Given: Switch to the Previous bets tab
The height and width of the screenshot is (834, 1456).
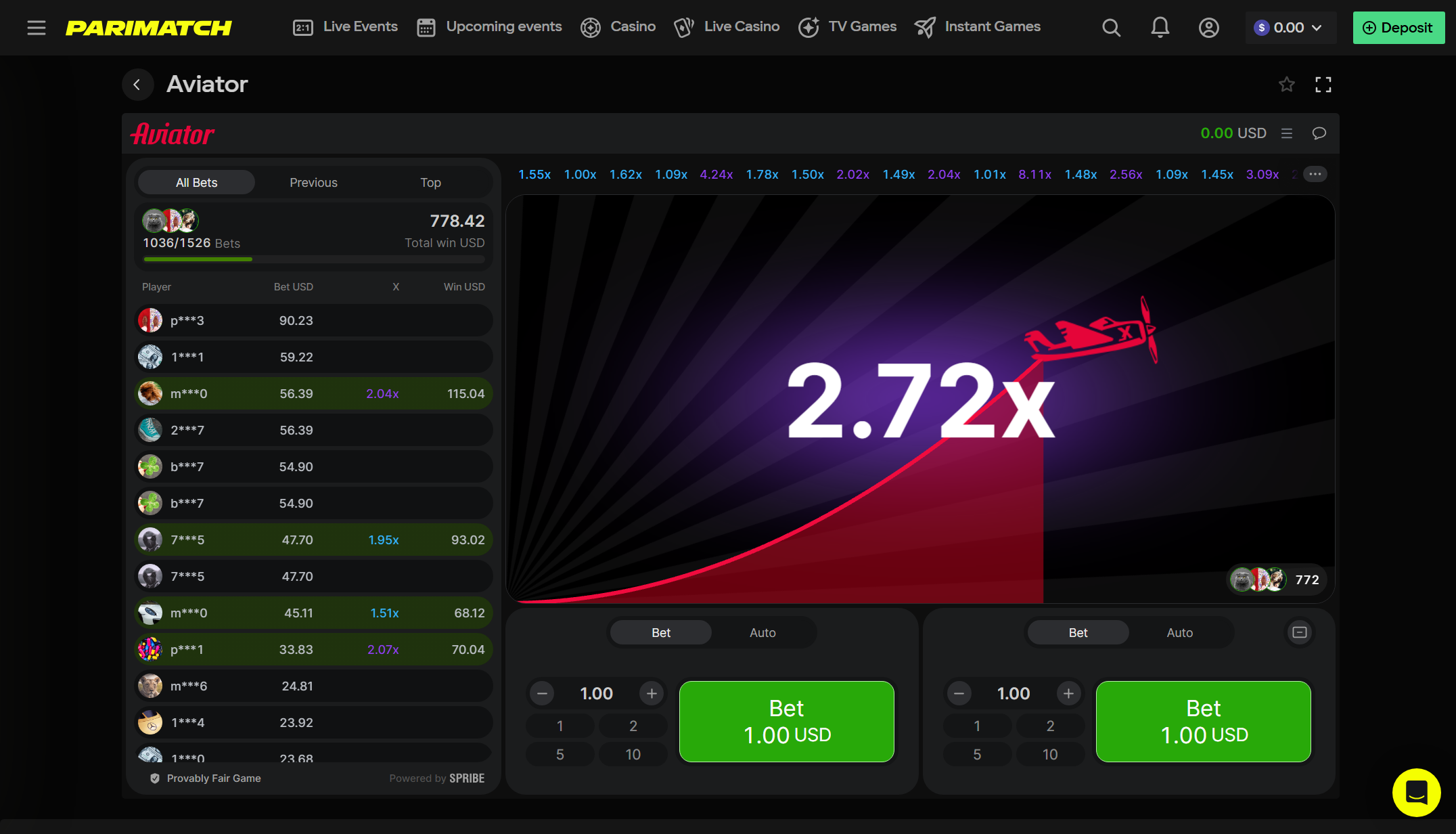Looking at the screenshot, I should pyautogui.click(x=313, y=183).
